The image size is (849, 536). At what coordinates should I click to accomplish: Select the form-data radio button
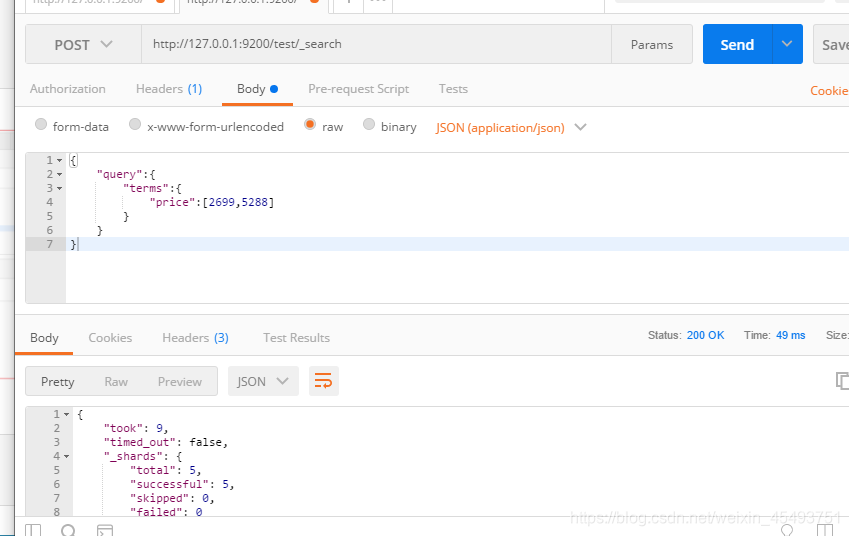point(41,125)
